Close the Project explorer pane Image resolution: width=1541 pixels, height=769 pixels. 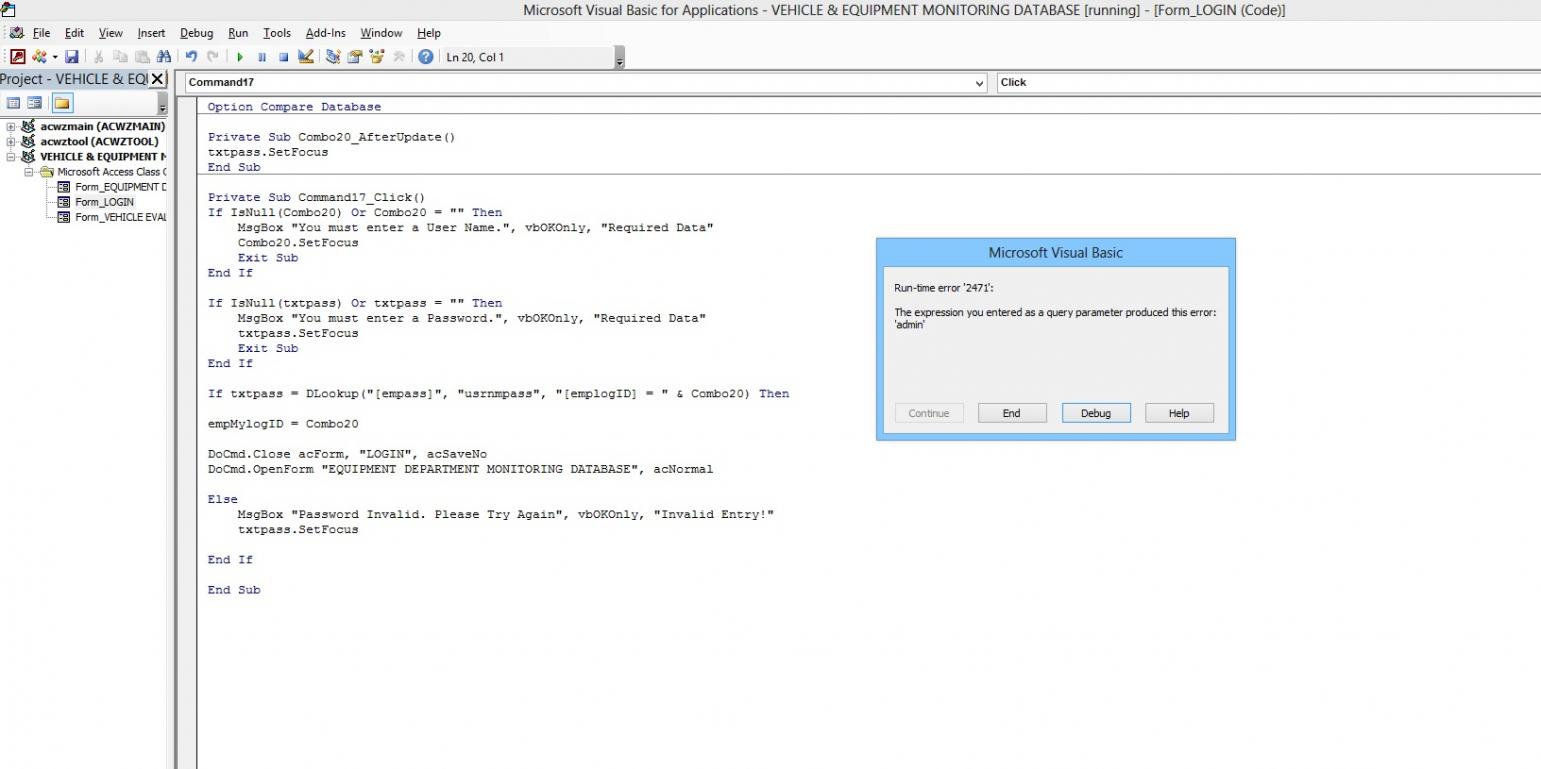(156, 79)
